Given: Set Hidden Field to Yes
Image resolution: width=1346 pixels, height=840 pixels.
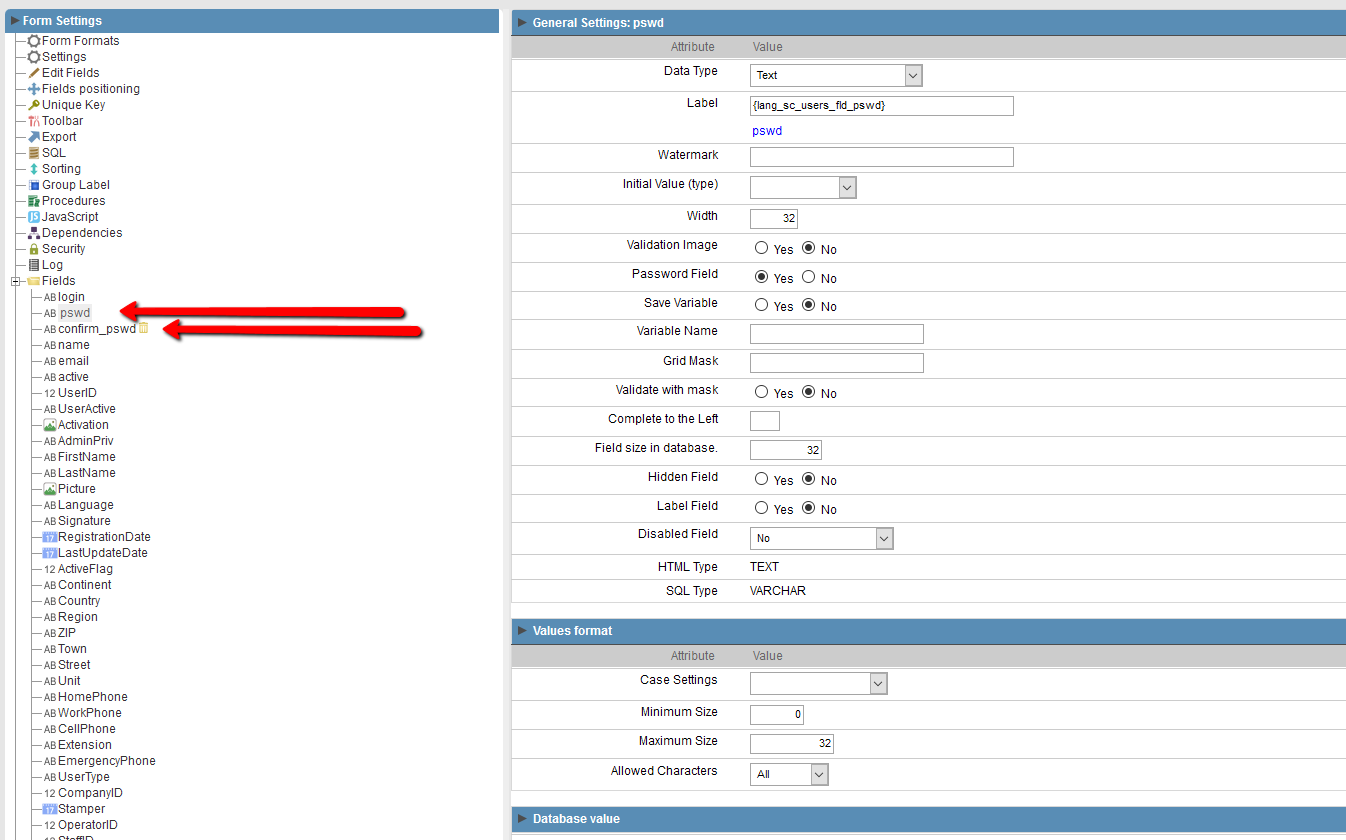Looking at the screenshot, I should pyautogui.click(x=762, y=479).
